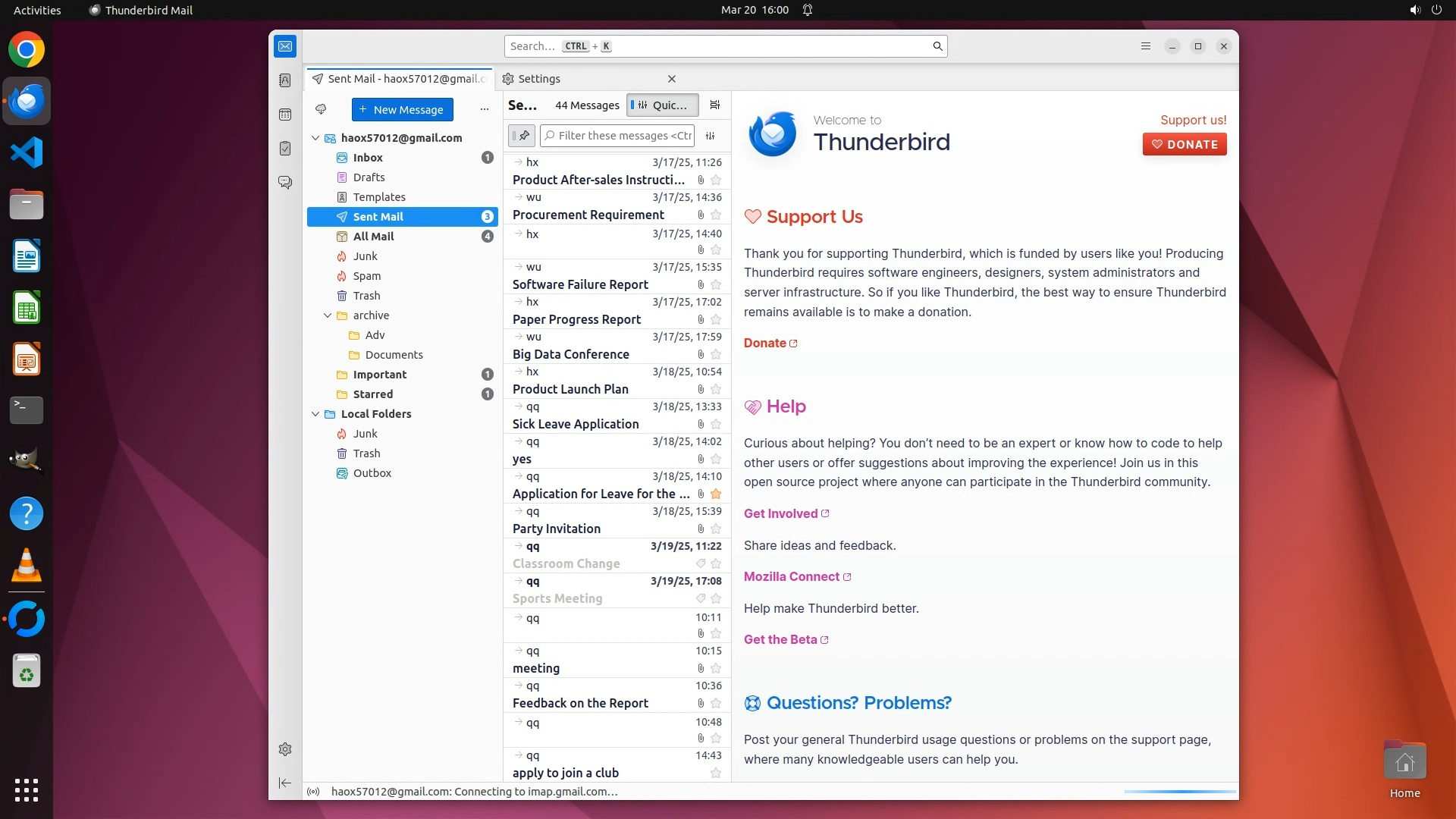Open message list display options icon
This screenshot has height=819, width=1456.
pos(714,105)
